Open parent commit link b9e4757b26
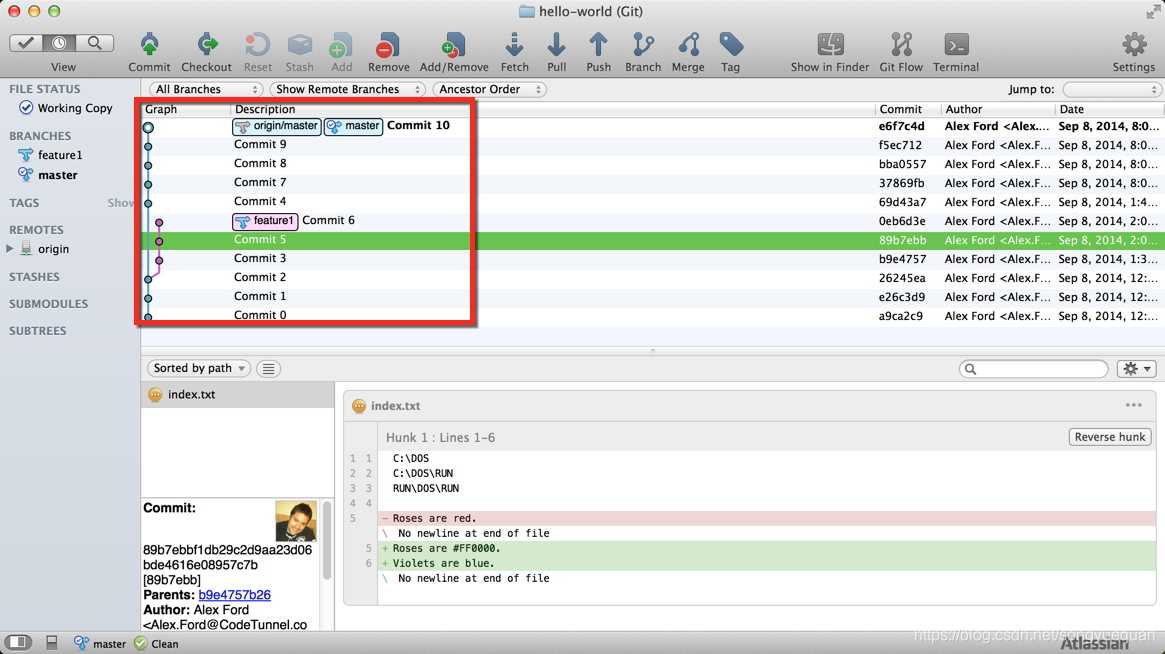1165x654 pixels. 234,595
